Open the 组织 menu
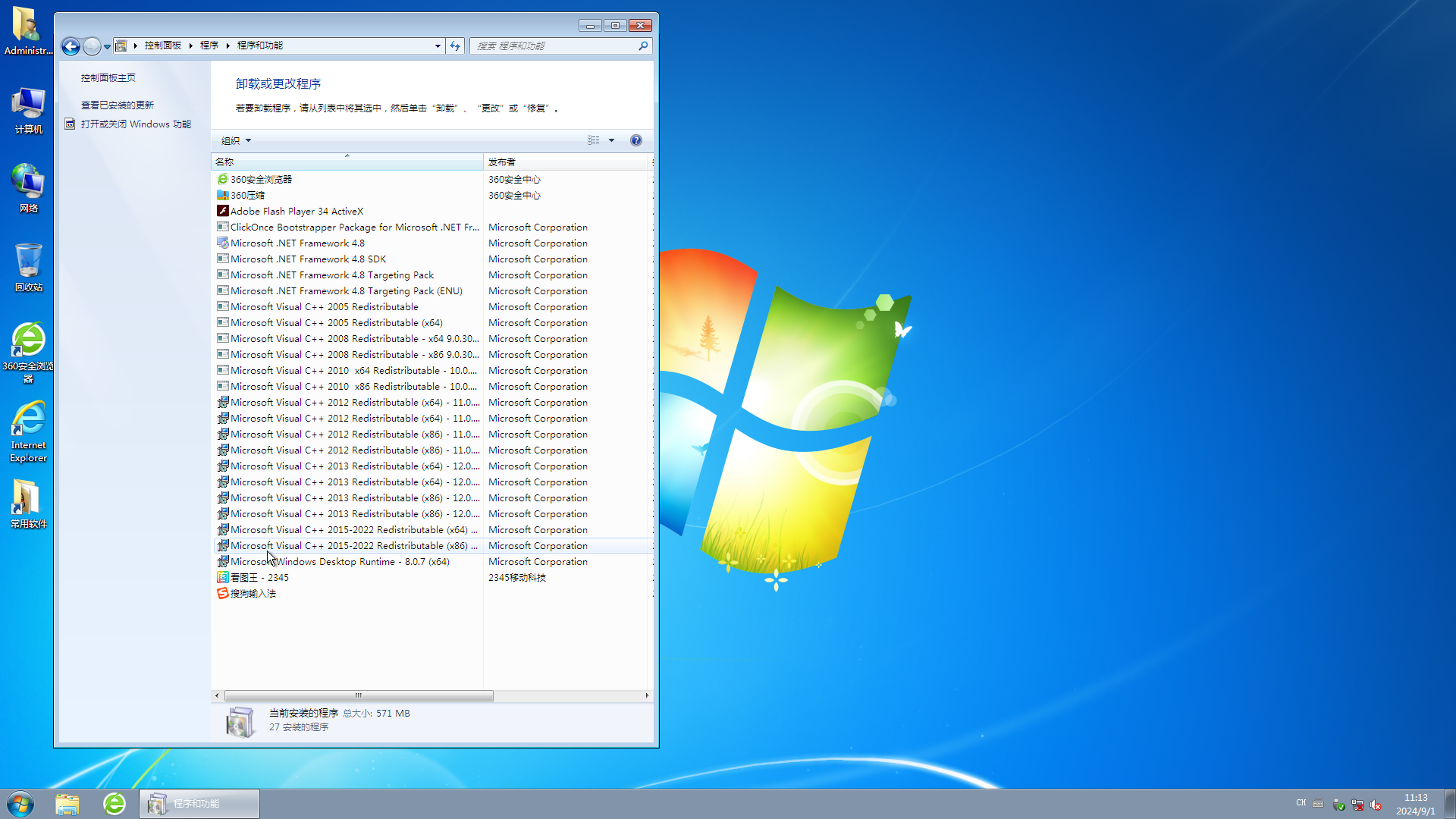 [236, 140]
